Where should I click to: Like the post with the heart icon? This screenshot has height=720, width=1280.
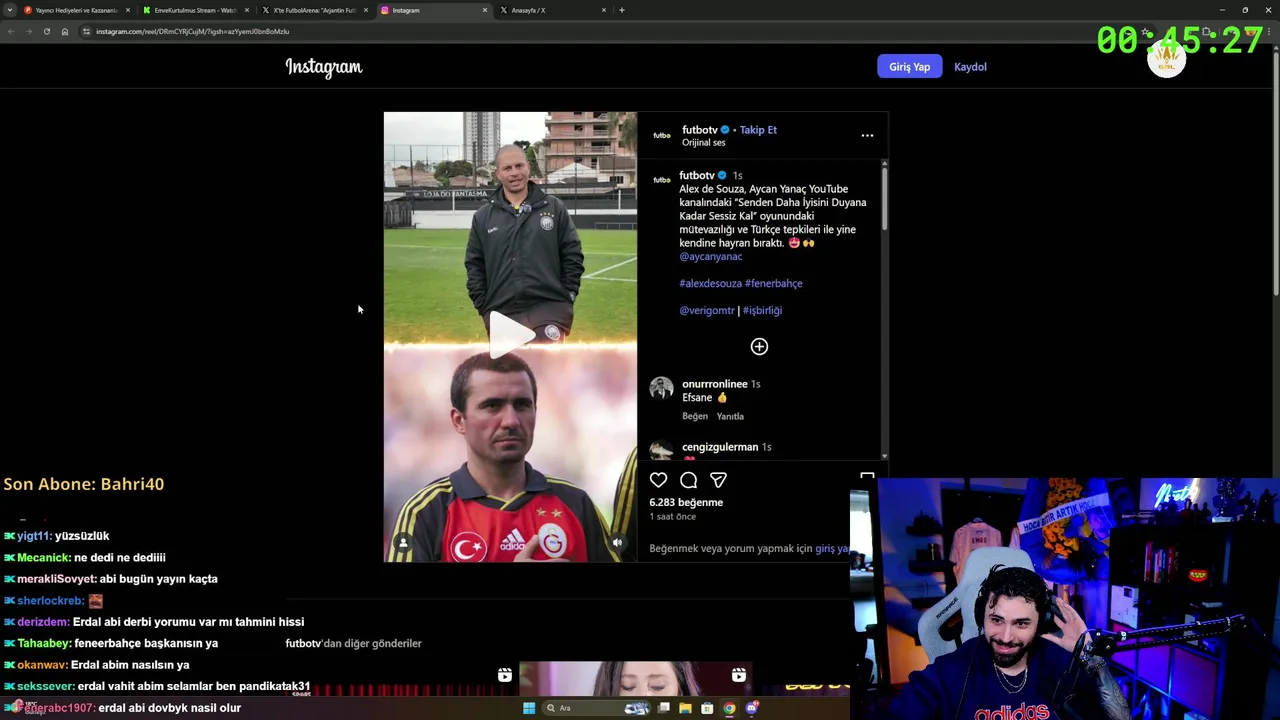(x=658, y=480)
